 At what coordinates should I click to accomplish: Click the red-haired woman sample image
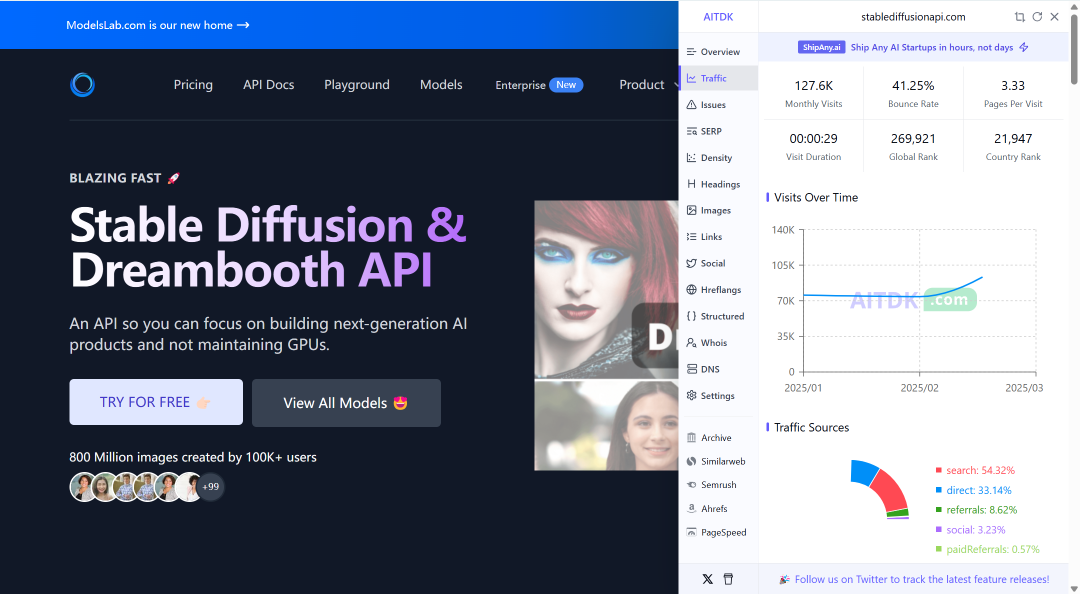[x=606, y=289]
